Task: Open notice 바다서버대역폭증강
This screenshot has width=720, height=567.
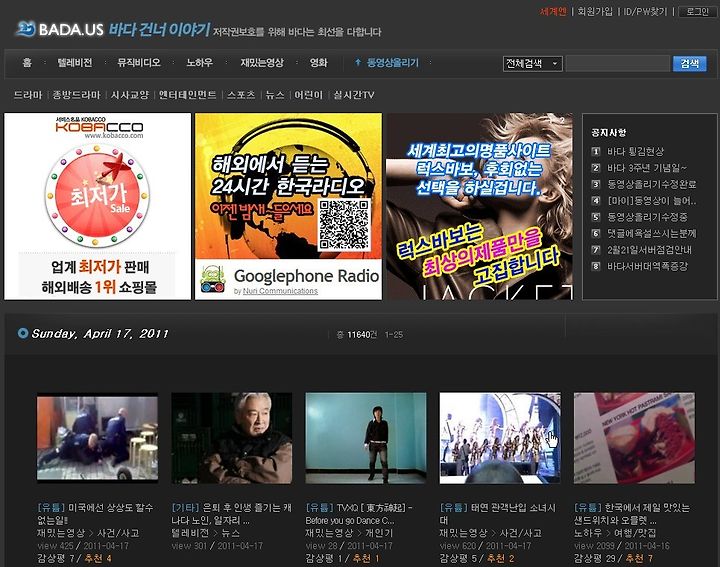Action: click(647, 266)
